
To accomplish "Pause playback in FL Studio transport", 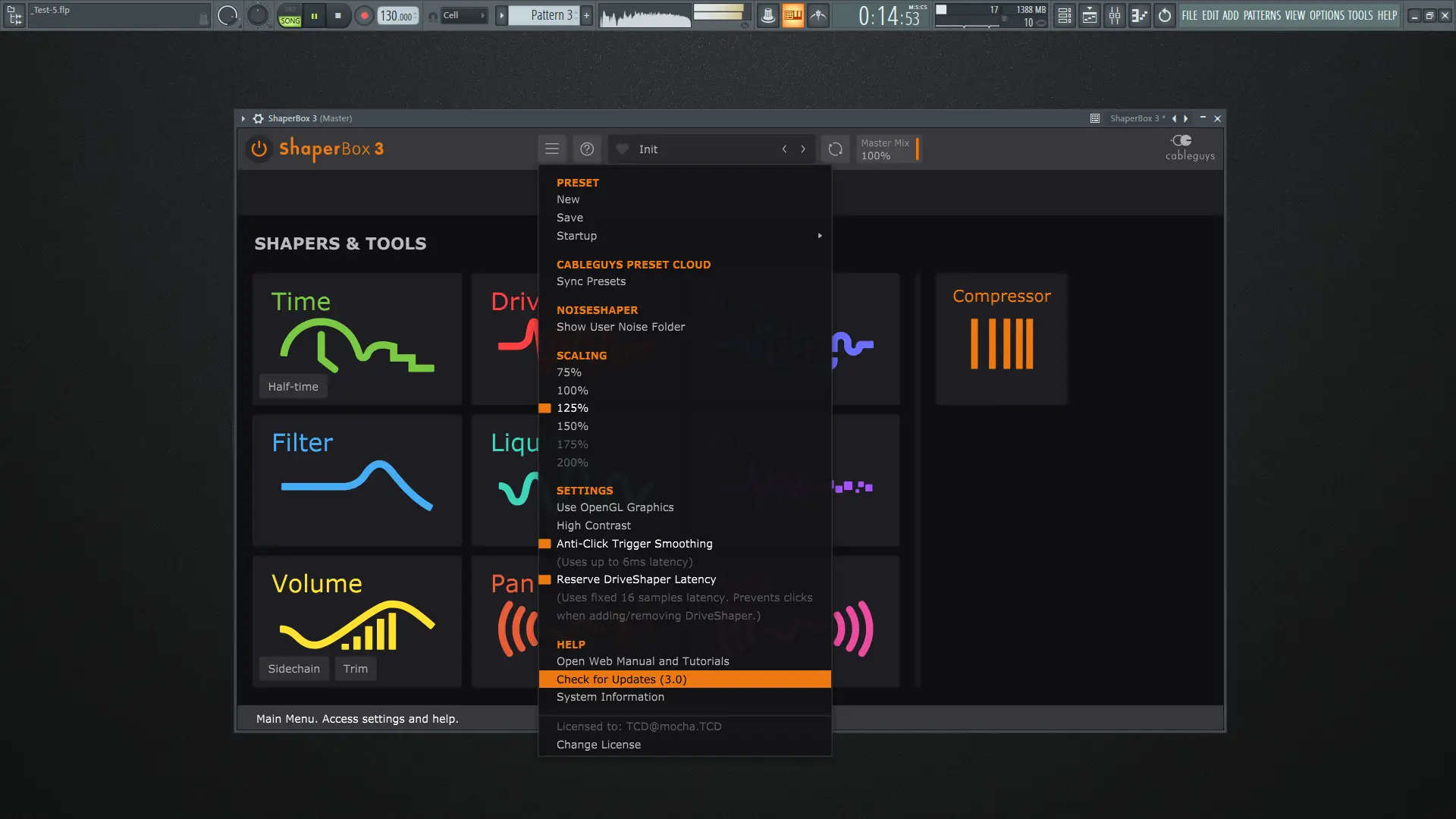I will click(314, 15).
